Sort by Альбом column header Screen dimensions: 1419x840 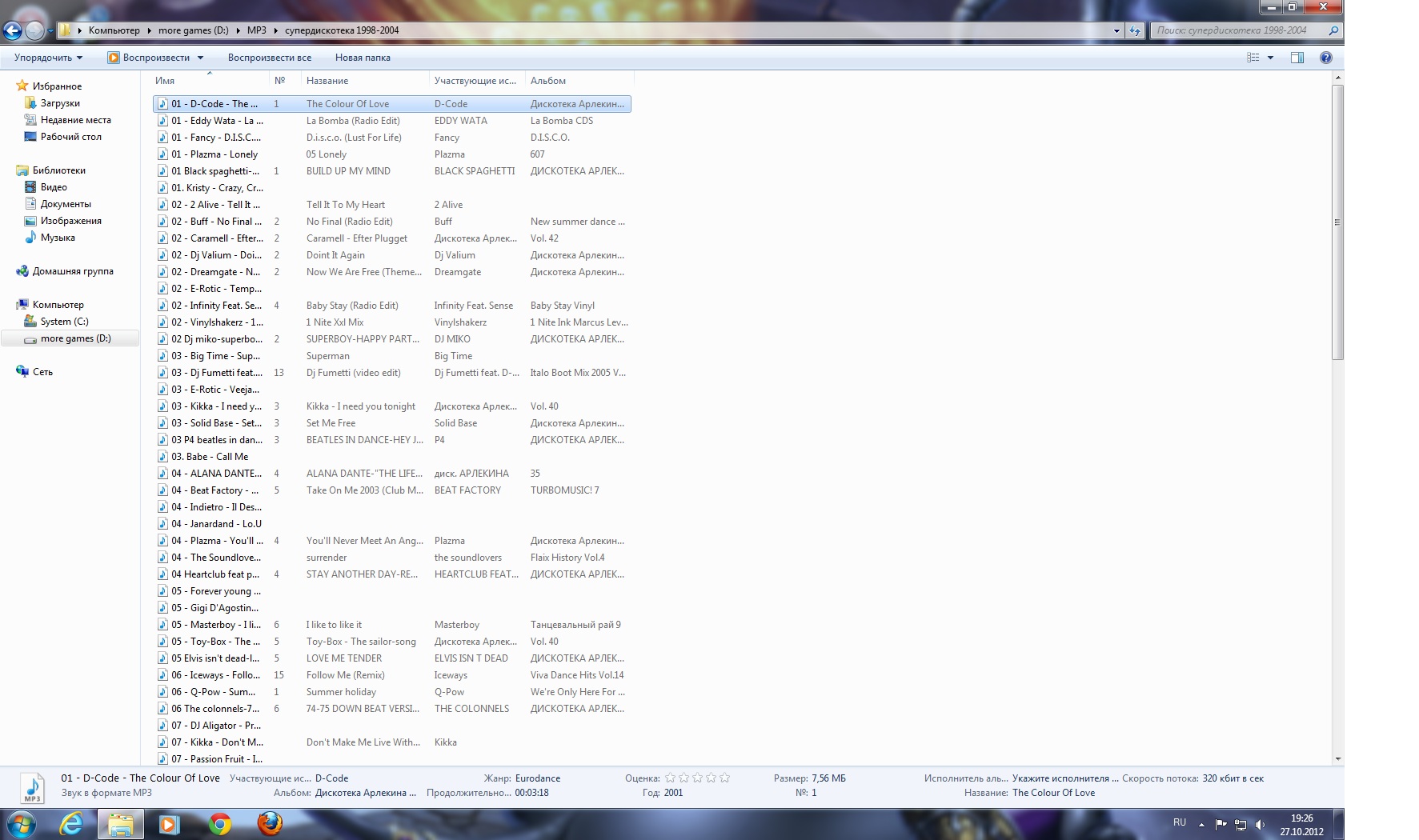click(579, 81)
